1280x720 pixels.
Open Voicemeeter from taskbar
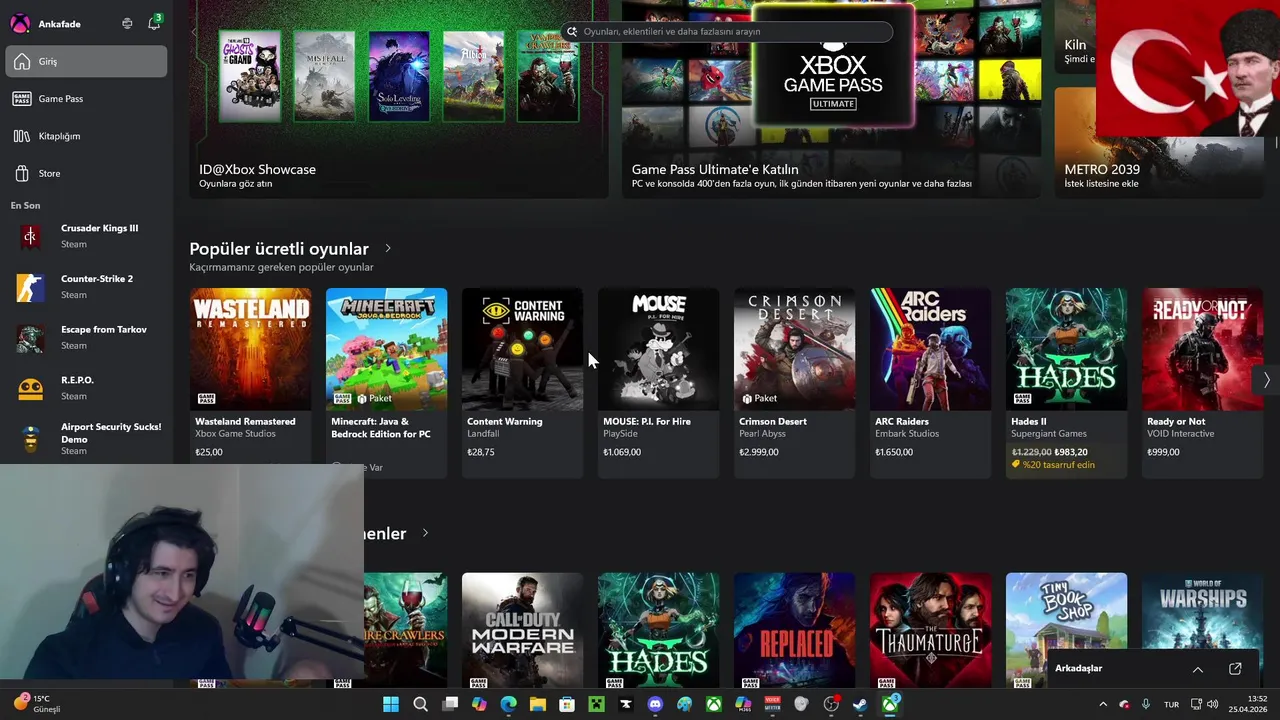coord(772,704)
